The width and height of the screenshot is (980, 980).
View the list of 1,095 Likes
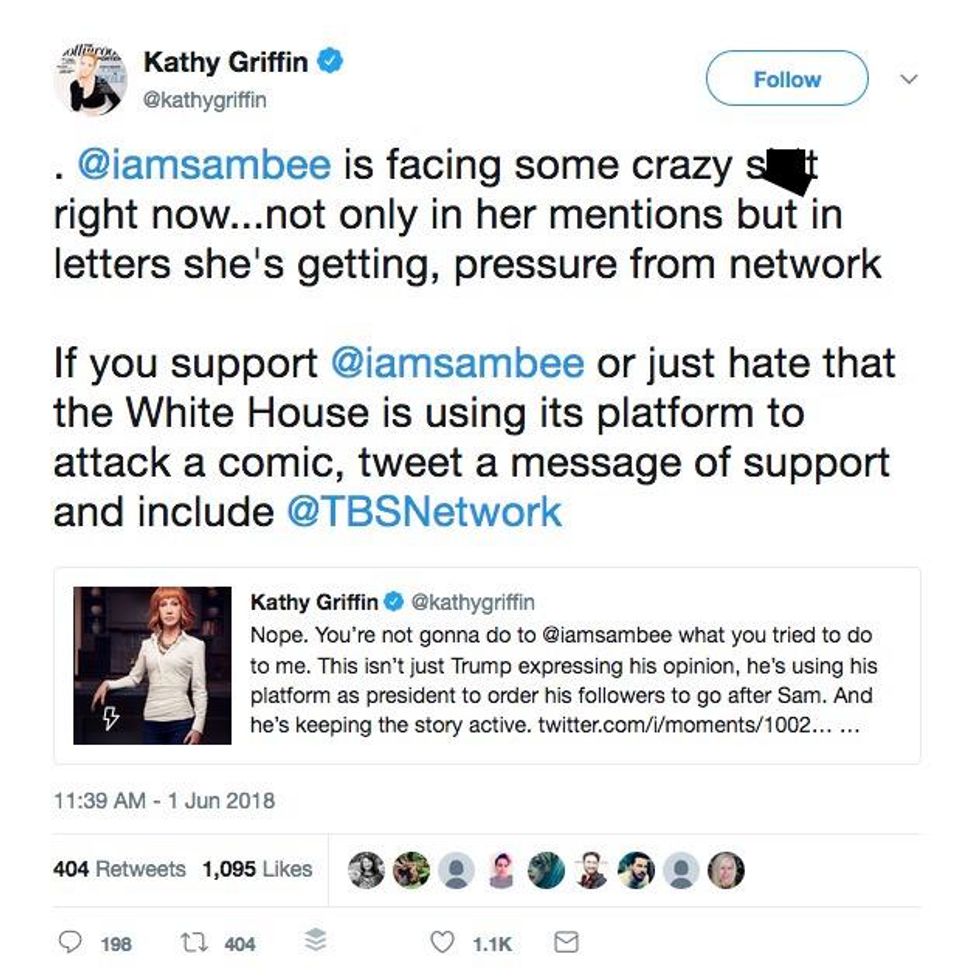tap(257, 869)
